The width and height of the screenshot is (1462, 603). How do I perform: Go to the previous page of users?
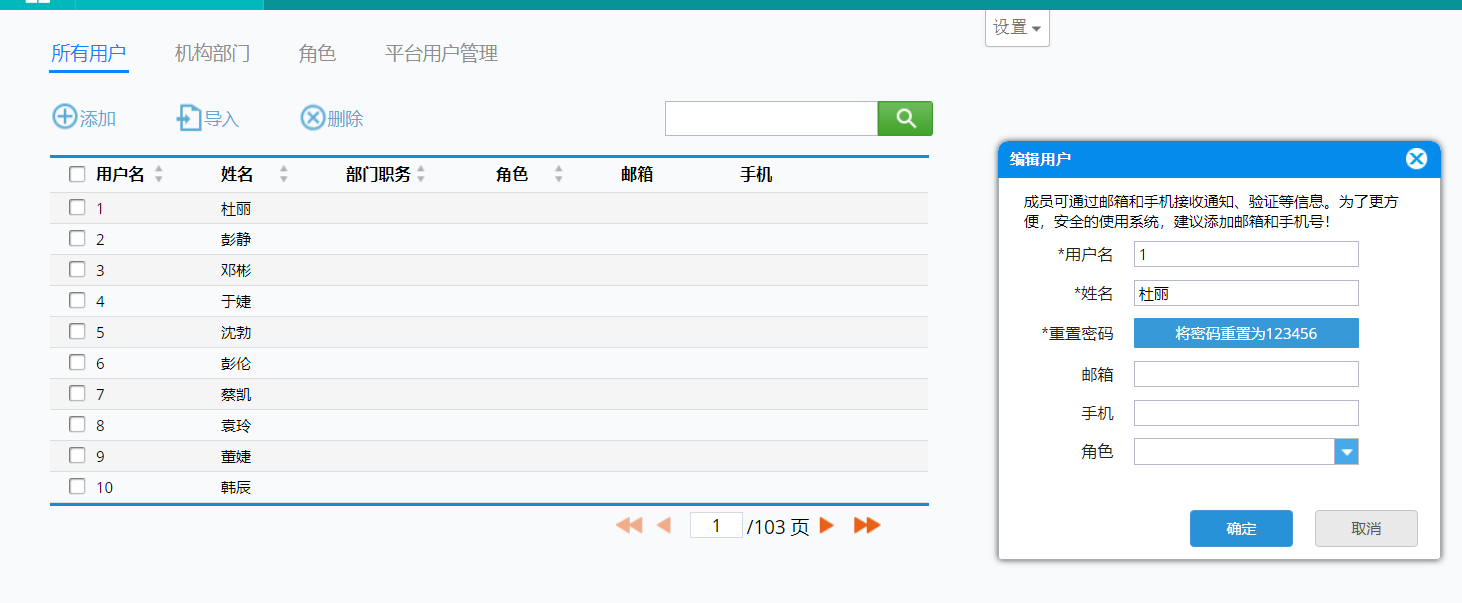pos(663,526)
